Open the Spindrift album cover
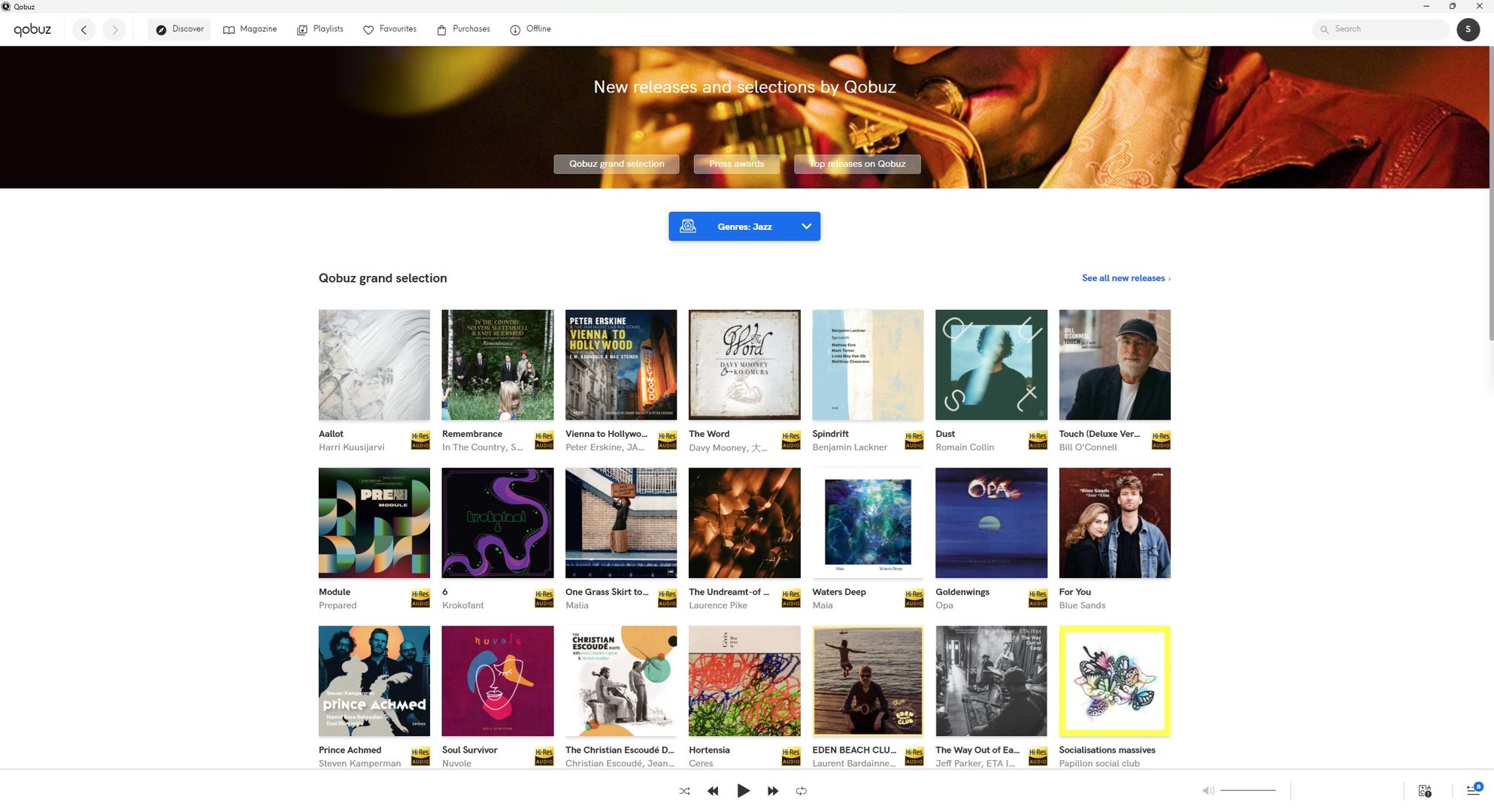This screenshot has width=1494, height=812. (x=868, y=365)
